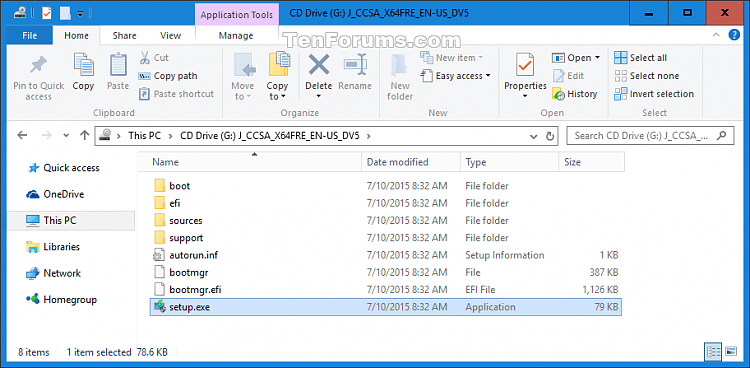Viewport: 750px width, 368px height.
Task: Click Edit in the Open group
Action: (569, 76)
